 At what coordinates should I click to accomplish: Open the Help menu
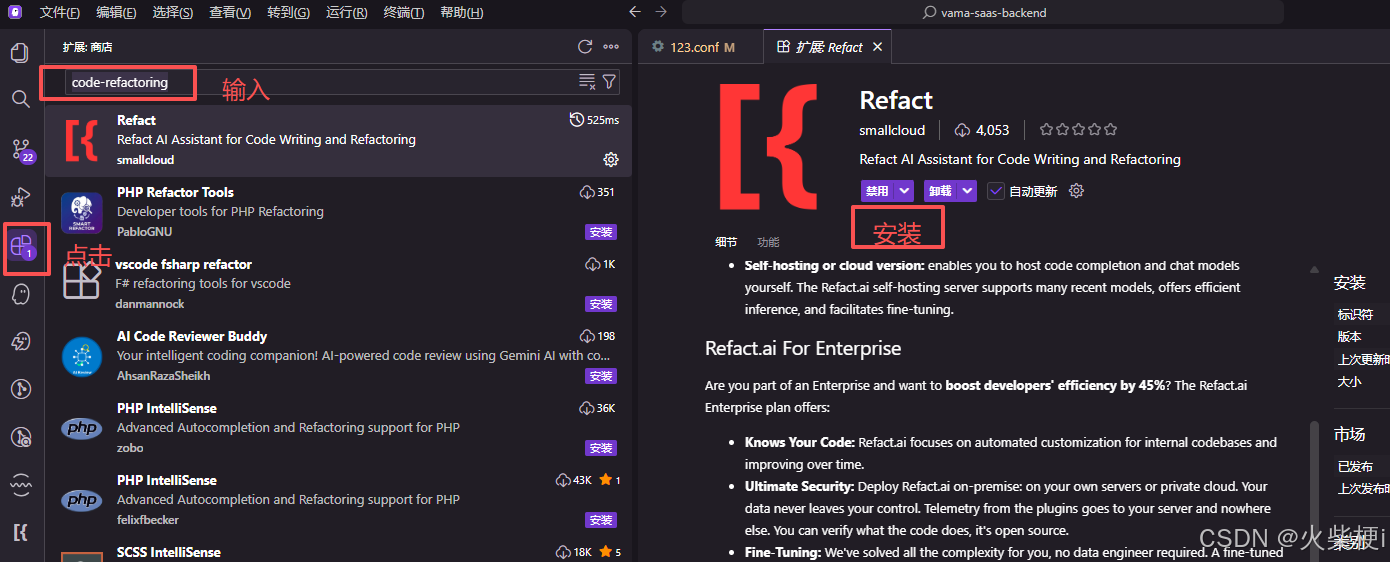pyautogui.click(x=461, y=12)
